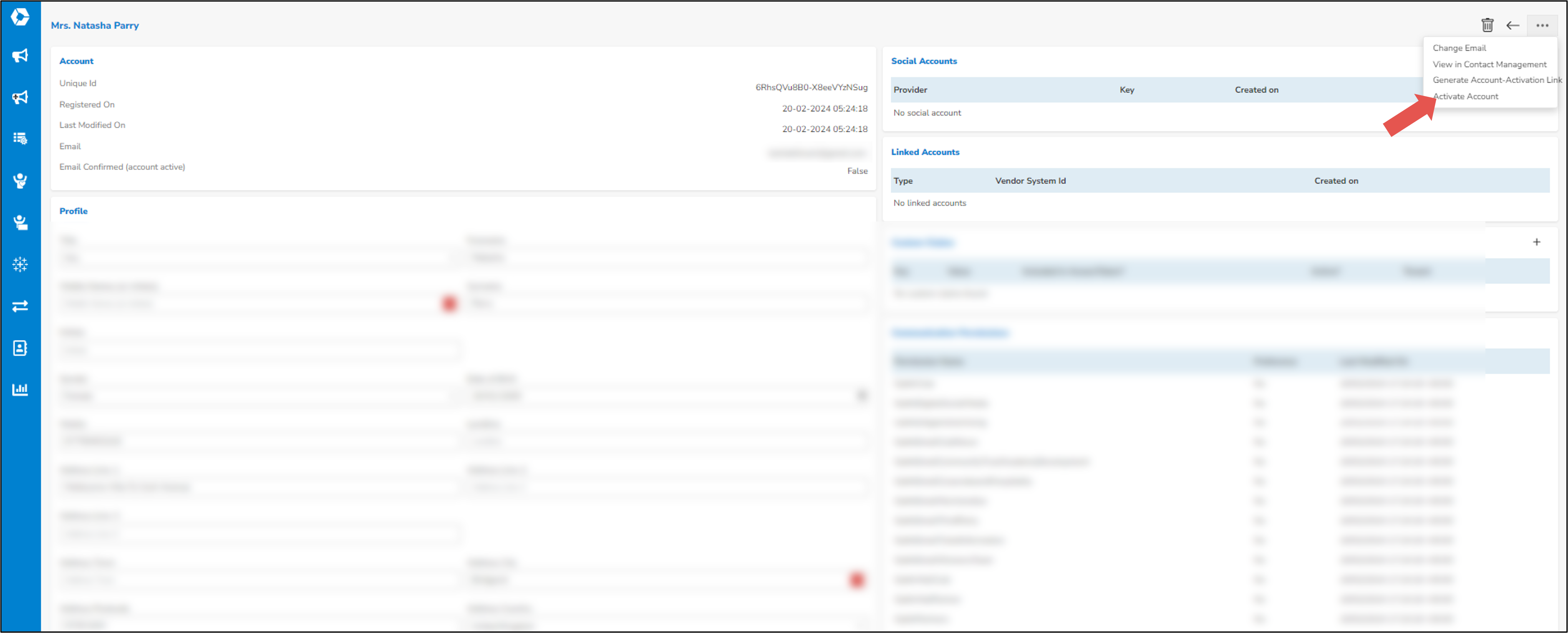
Task: Click the Registered On label
Action: (86, 105)
